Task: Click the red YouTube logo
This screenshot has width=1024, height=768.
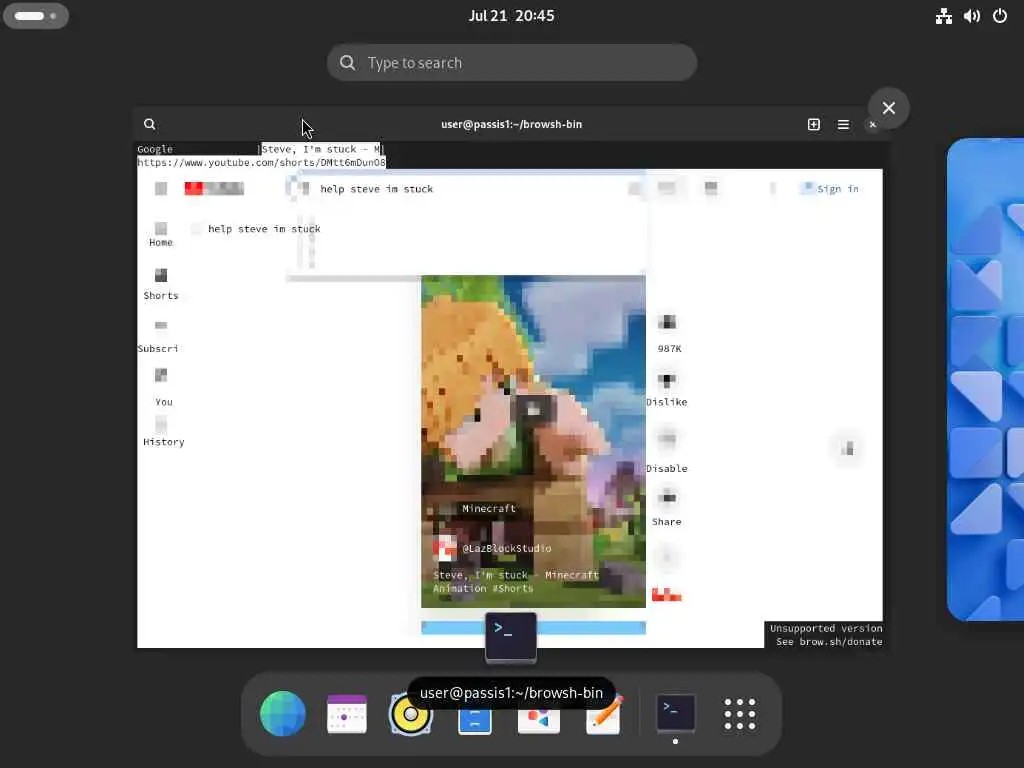Action: click(214, 189)
